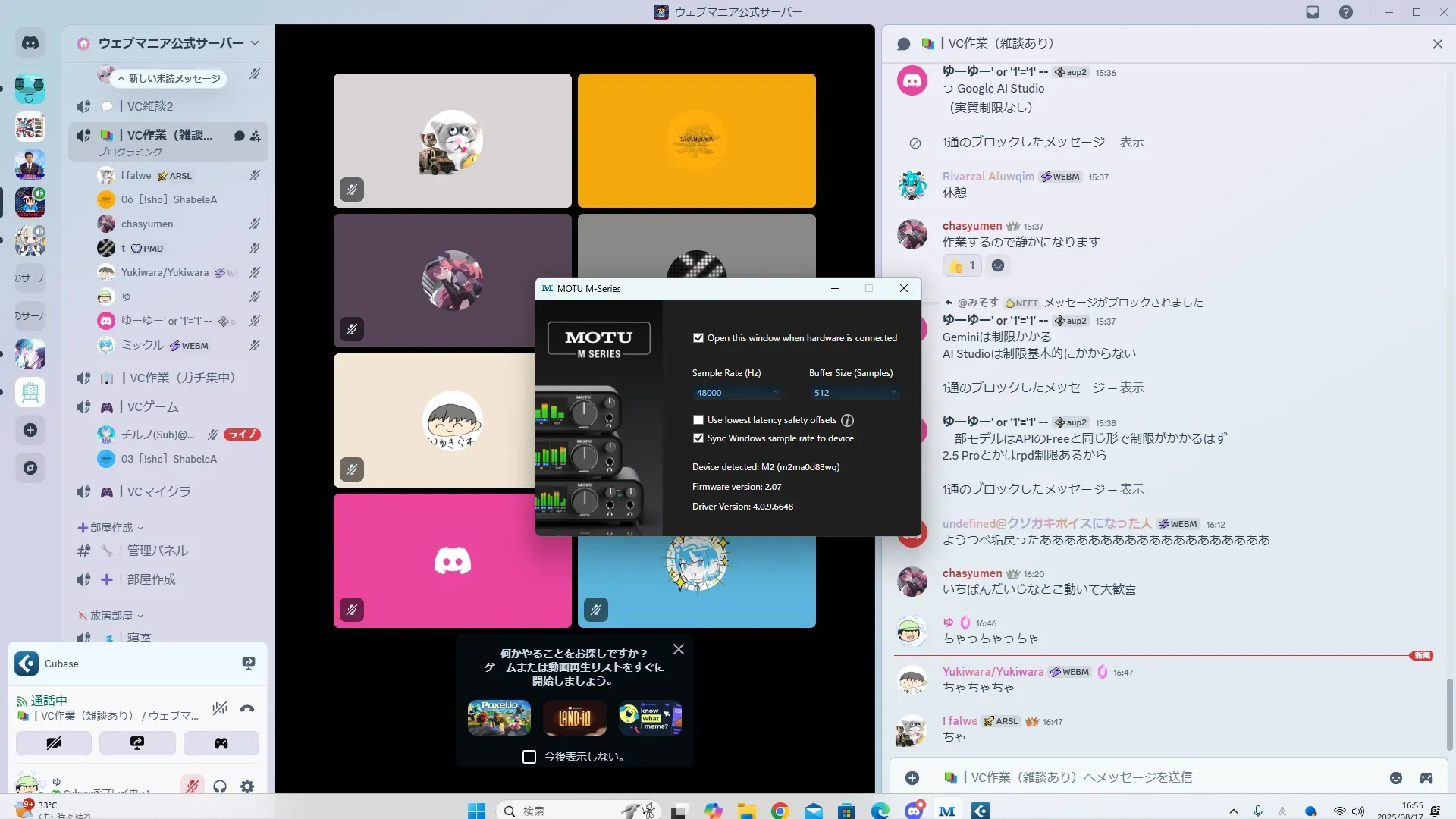This screenshot has width=1456, height=819.
Task: Open the Sample Rate 48000 dropdown
Action: [x=736, y=393]
